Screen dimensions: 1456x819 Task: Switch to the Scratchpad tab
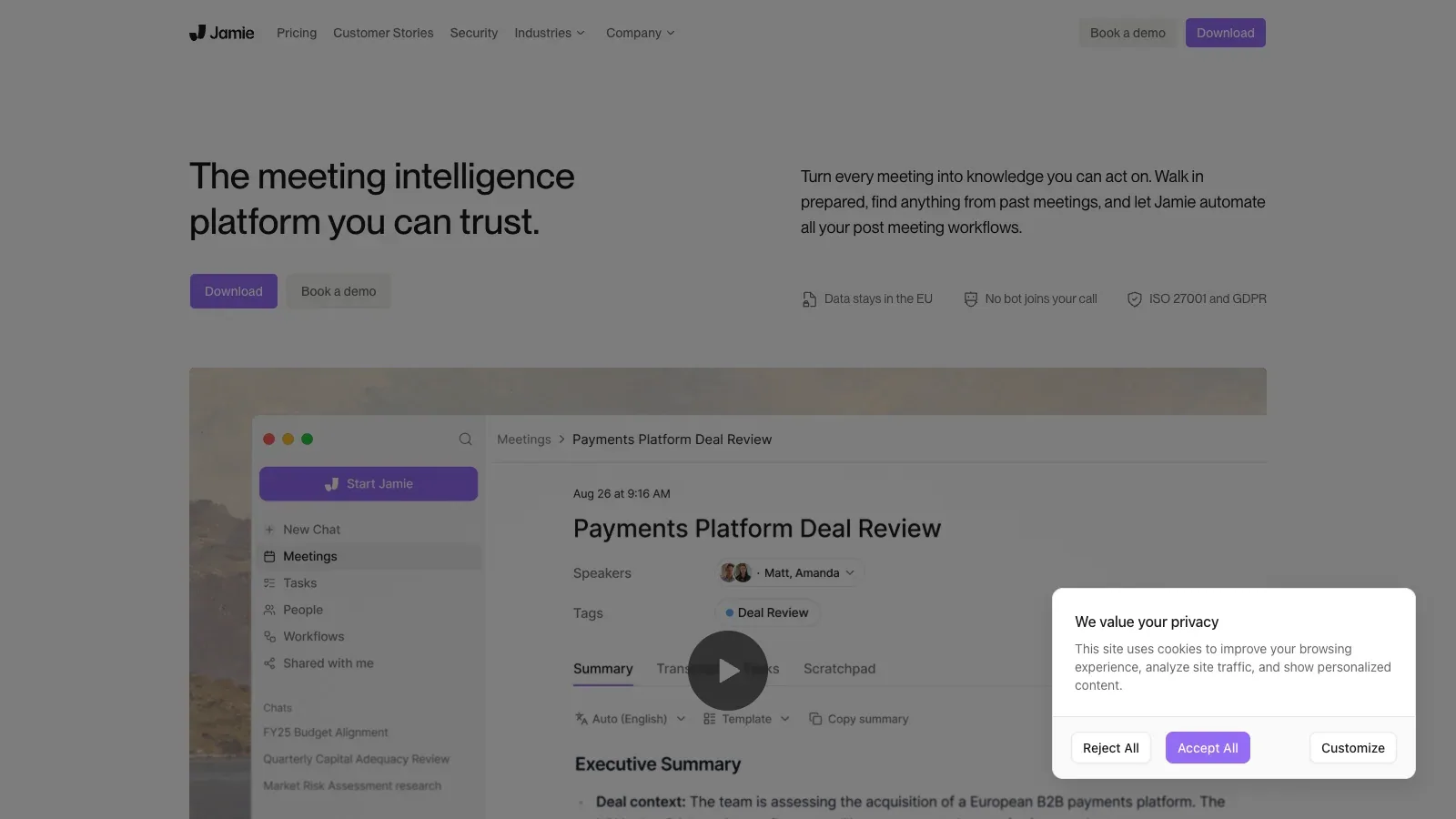pyautogui.click(x=839, y=669)
